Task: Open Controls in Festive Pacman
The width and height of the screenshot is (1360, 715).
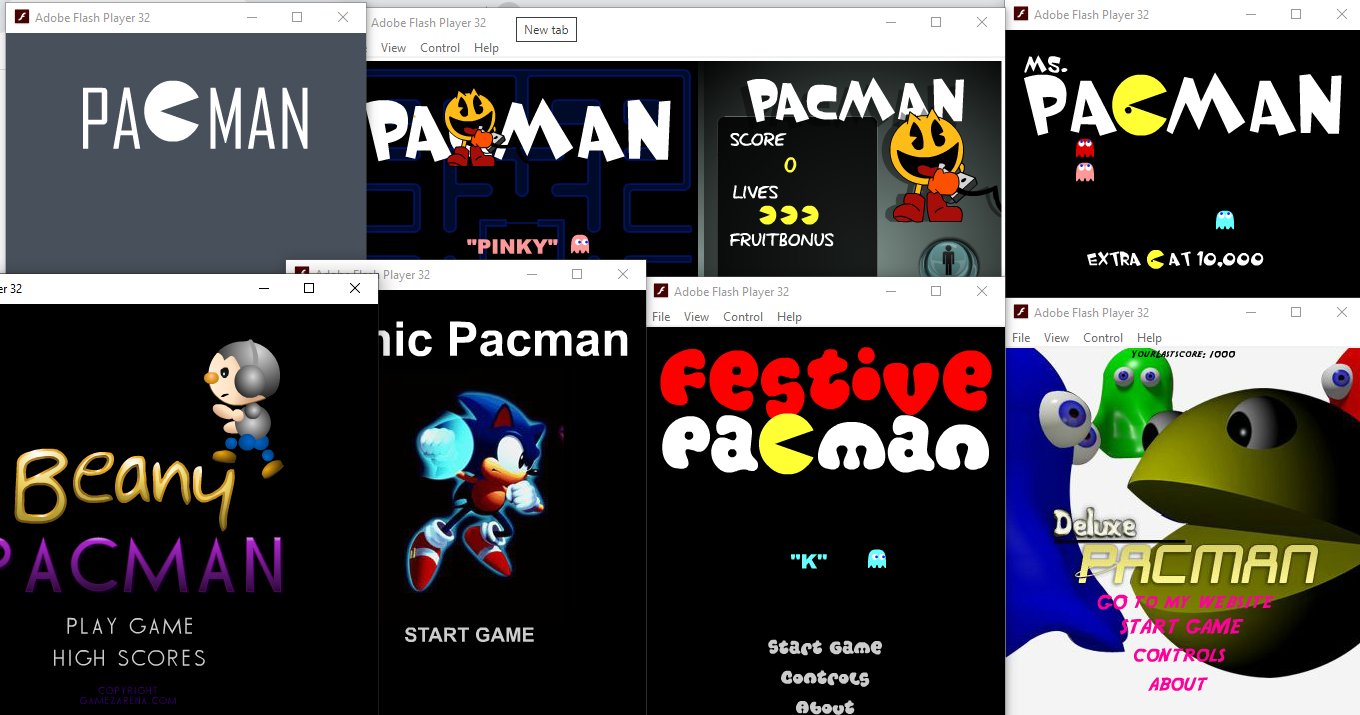Action: coord(825,678)
